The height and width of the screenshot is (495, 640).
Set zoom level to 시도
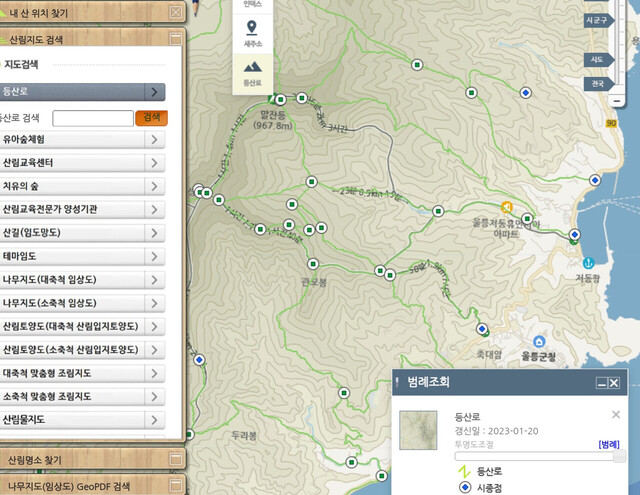598,60
